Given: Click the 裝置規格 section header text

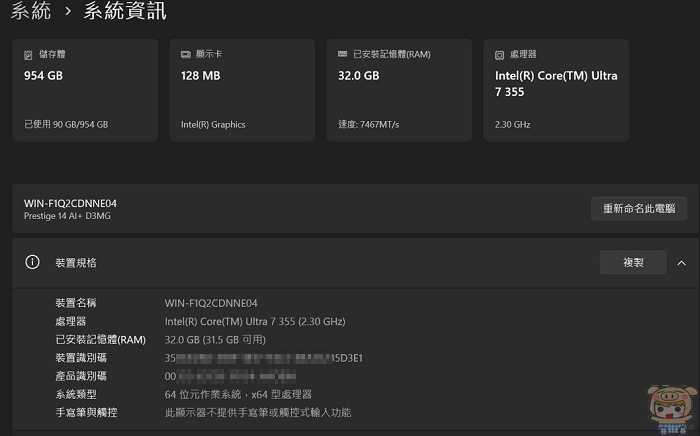Looking at the screenshot, I should click(76, 262).
